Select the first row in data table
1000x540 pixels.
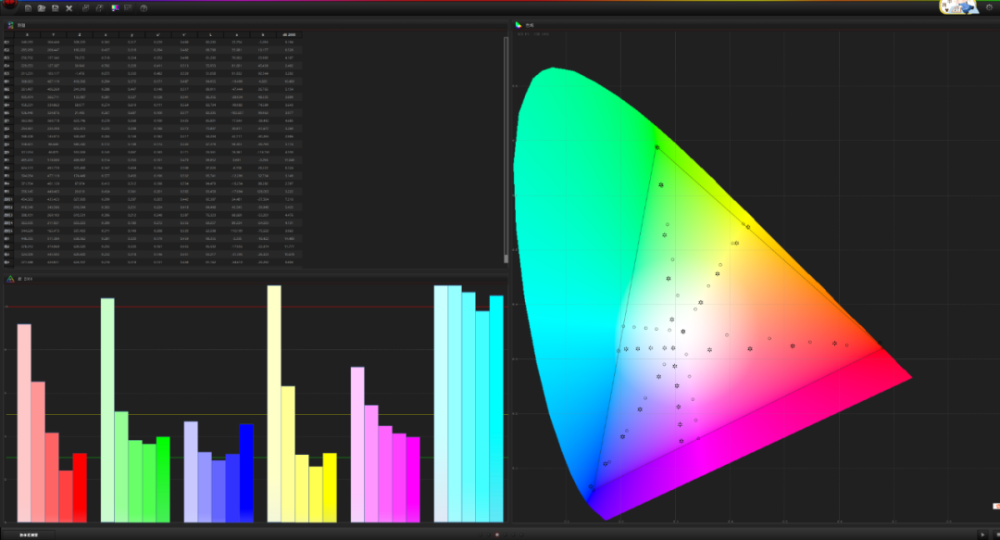tap(150, 43)
